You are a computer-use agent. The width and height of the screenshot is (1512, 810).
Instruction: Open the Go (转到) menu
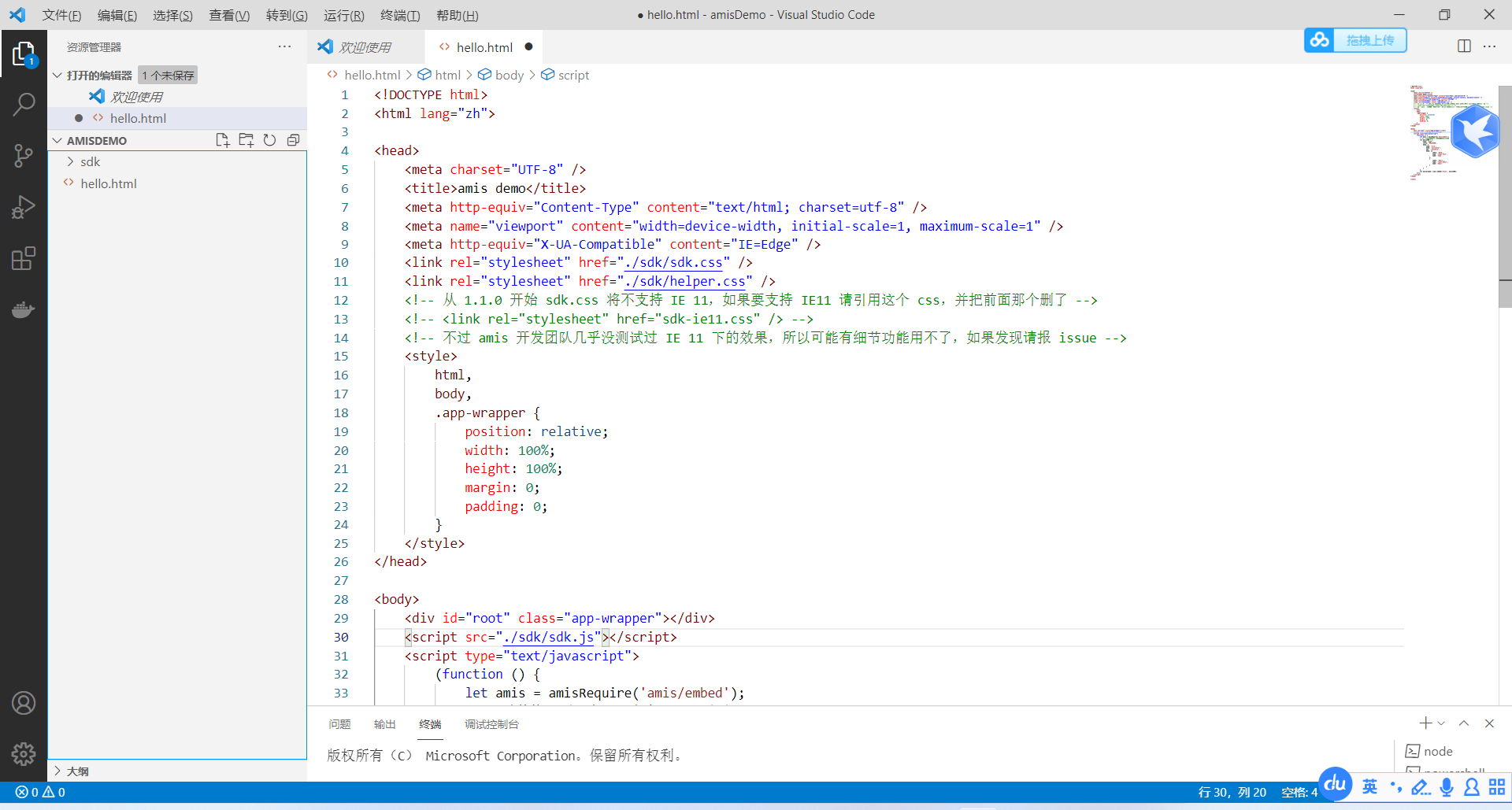coord(287,15)
